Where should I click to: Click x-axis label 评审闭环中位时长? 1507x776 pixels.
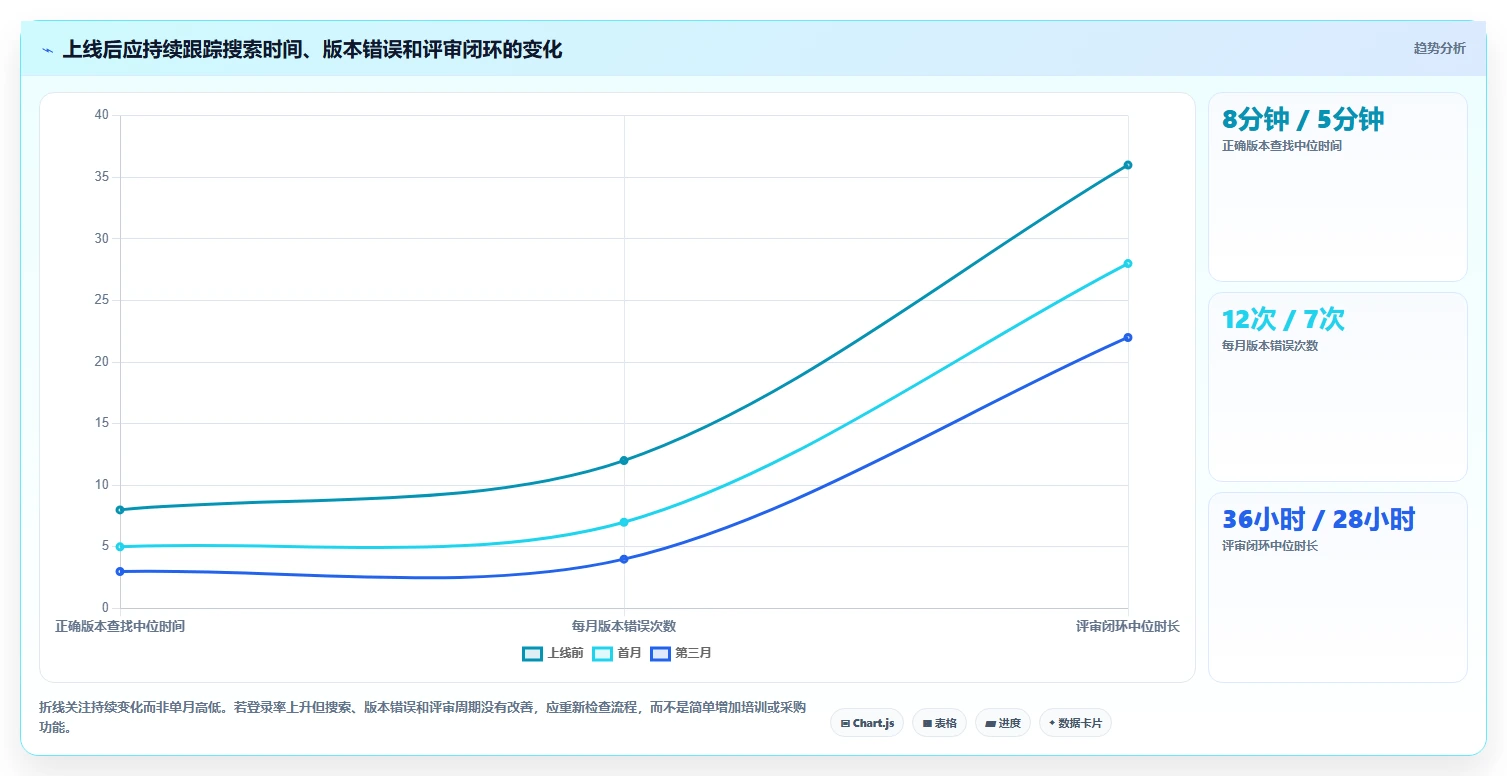click(x=1128, y=626)
